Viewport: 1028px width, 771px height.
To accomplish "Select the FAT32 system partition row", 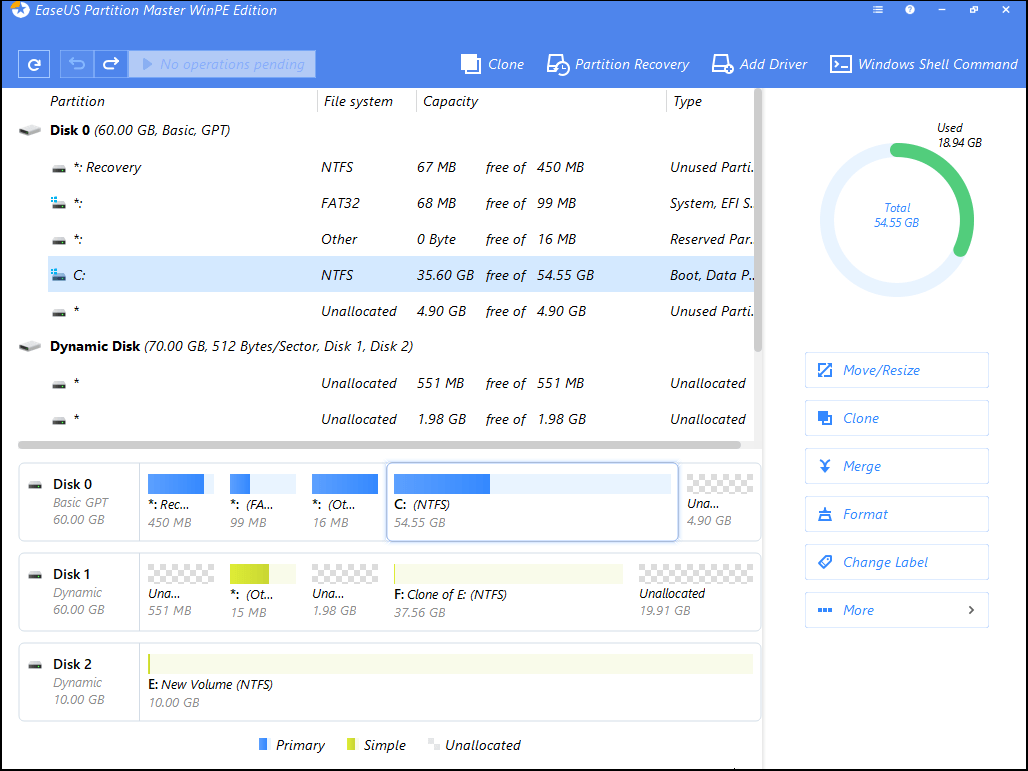I will click(x=401, y=203).
